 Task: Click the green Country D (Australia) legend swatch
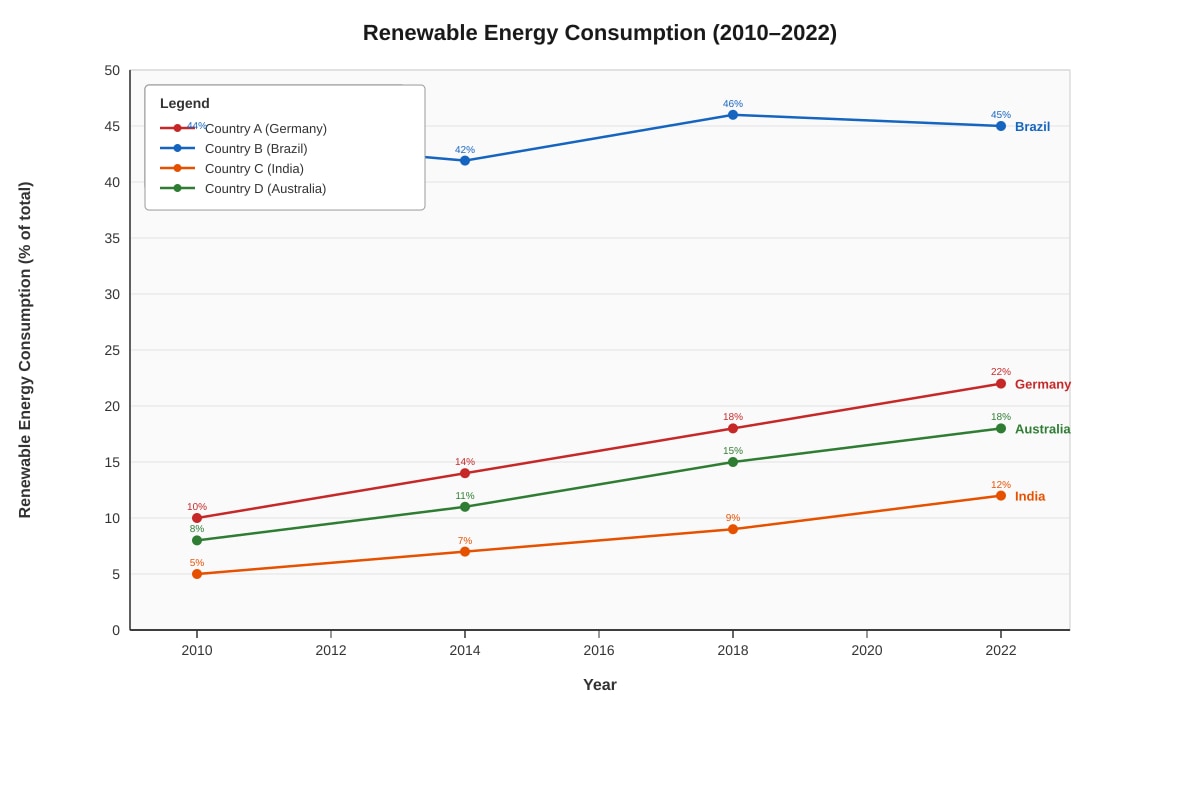click(177, 188)
